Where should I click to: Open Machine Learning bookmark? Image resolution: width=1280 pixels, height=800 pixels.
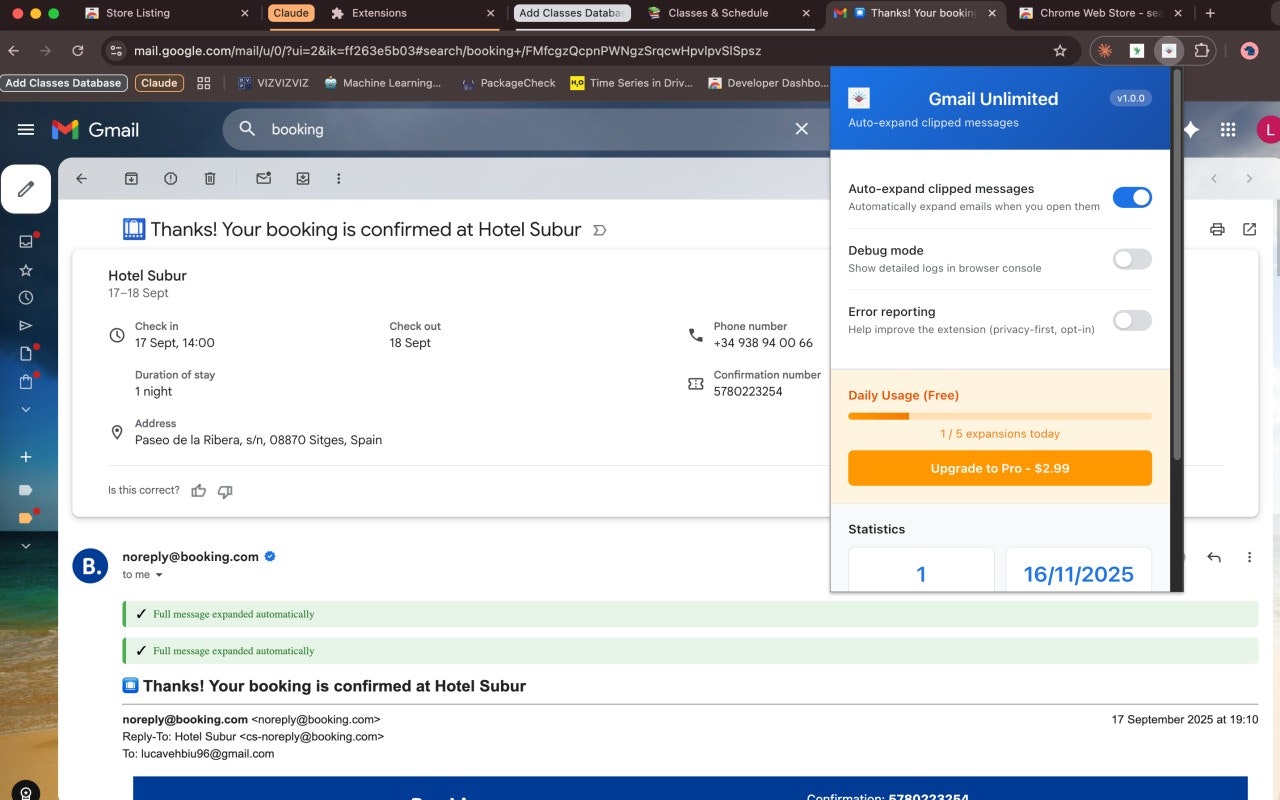tap(383, 83)
